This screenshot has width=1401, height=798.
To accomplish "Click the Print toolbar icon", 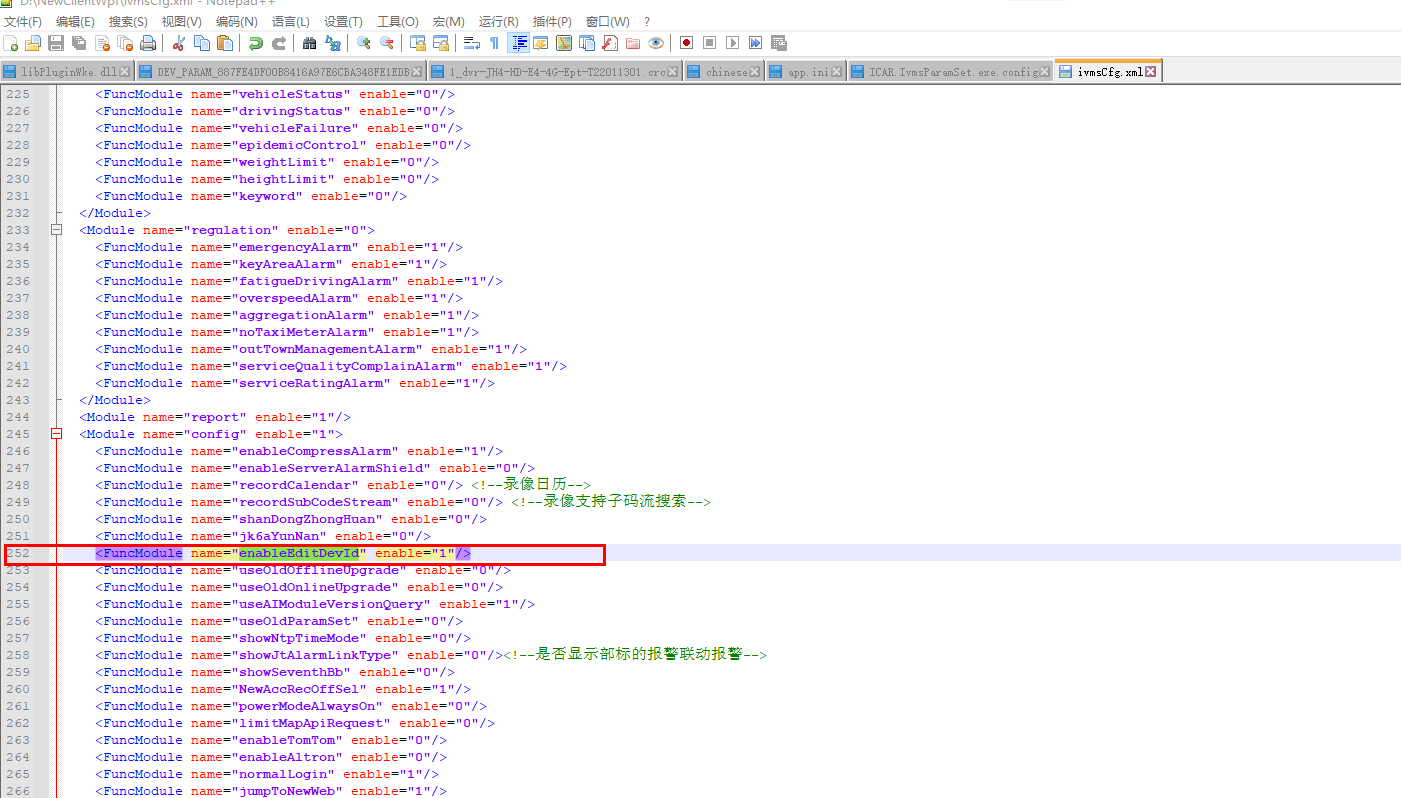I will pyautogui.click(x=148, y=43).
